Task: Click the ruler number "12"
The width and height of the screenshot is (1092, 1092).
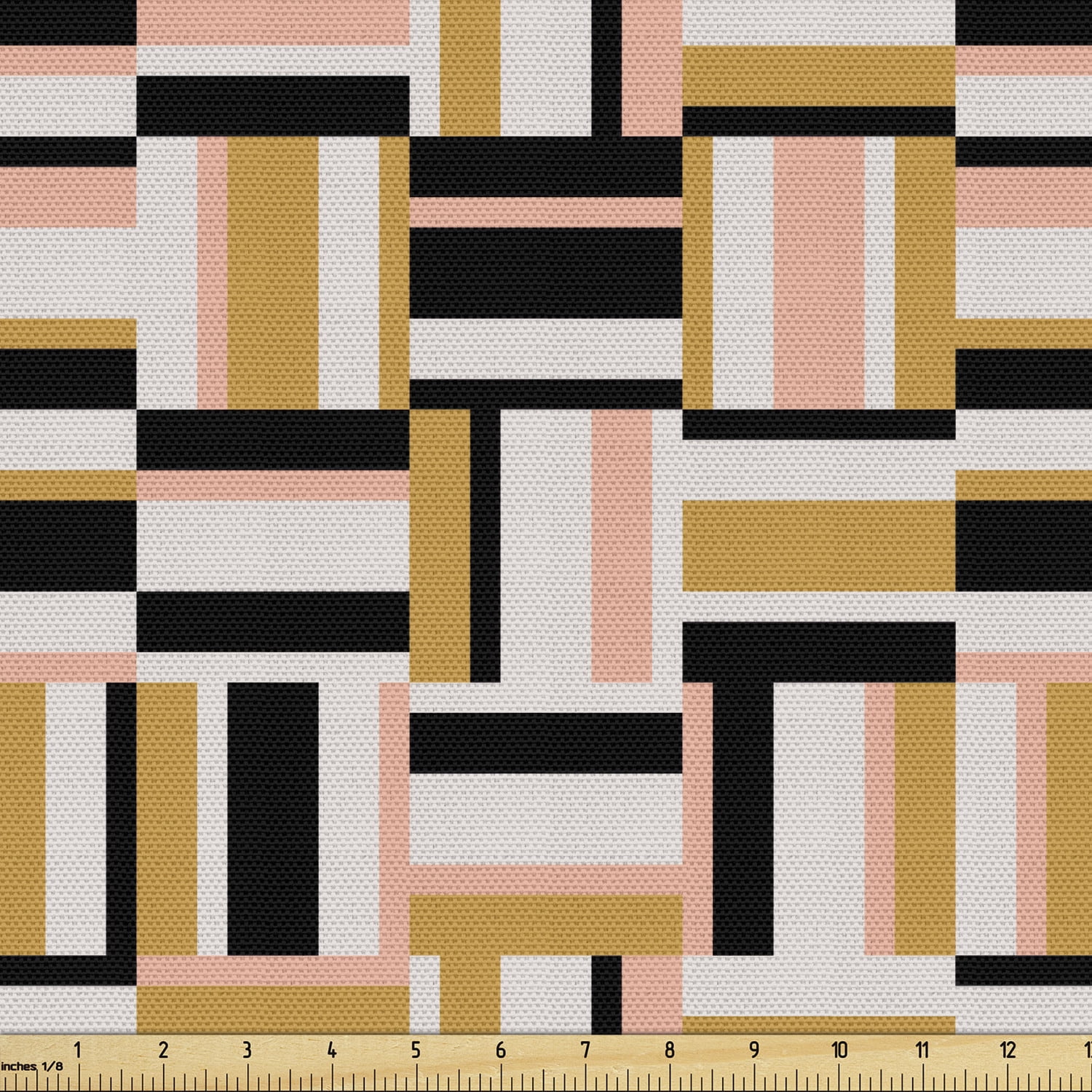Action: point(1008,1050)
